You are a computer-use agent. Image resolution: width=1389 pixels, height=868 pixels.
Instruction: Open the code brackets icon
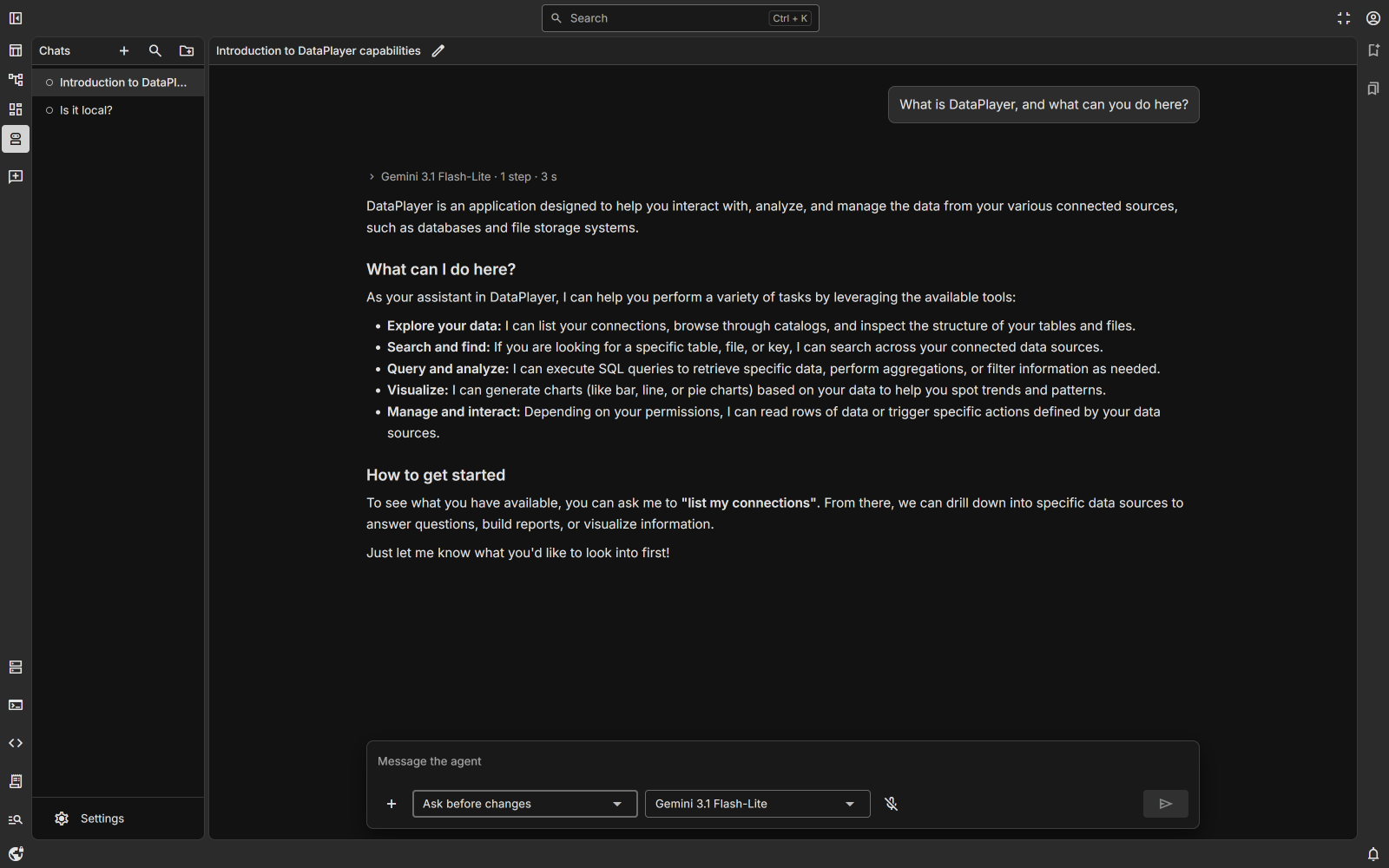coord(16,744)
